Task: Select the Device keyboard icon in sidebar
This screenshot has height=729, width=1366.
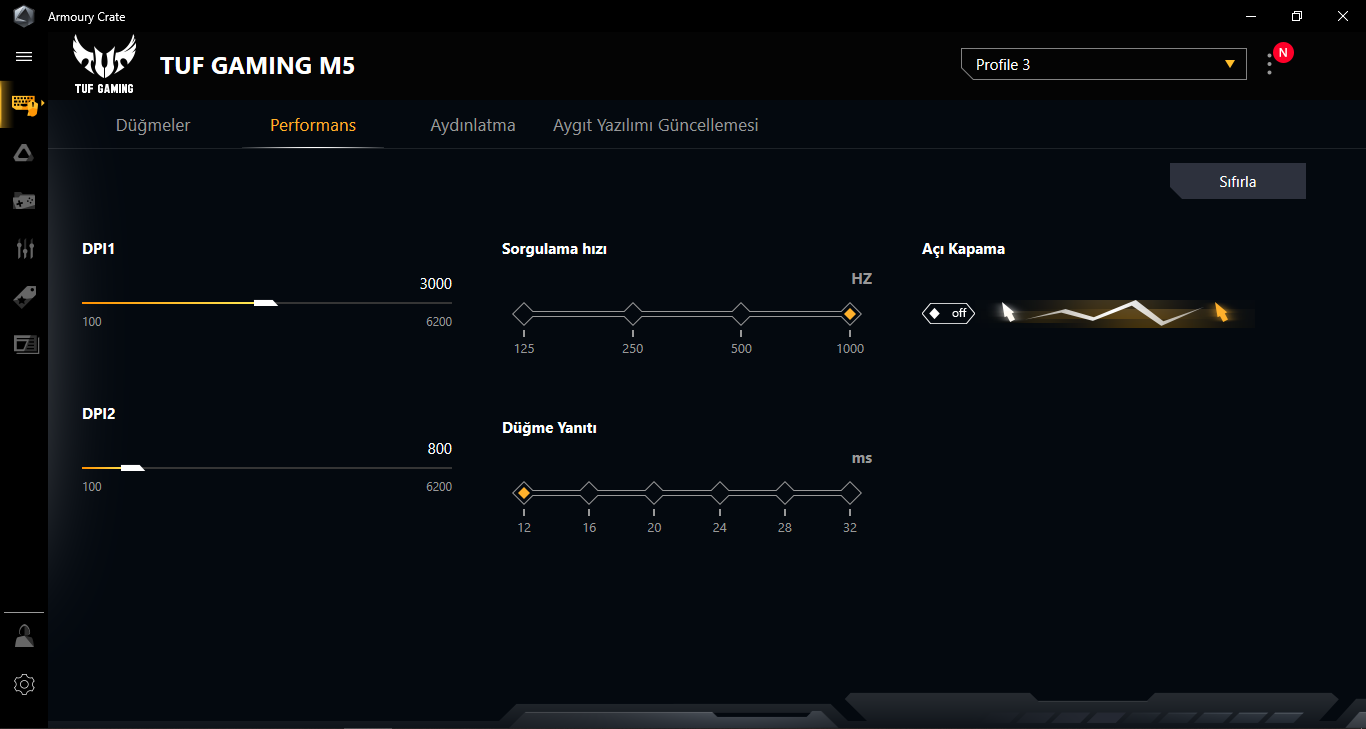Action: (x=24, y=104)
